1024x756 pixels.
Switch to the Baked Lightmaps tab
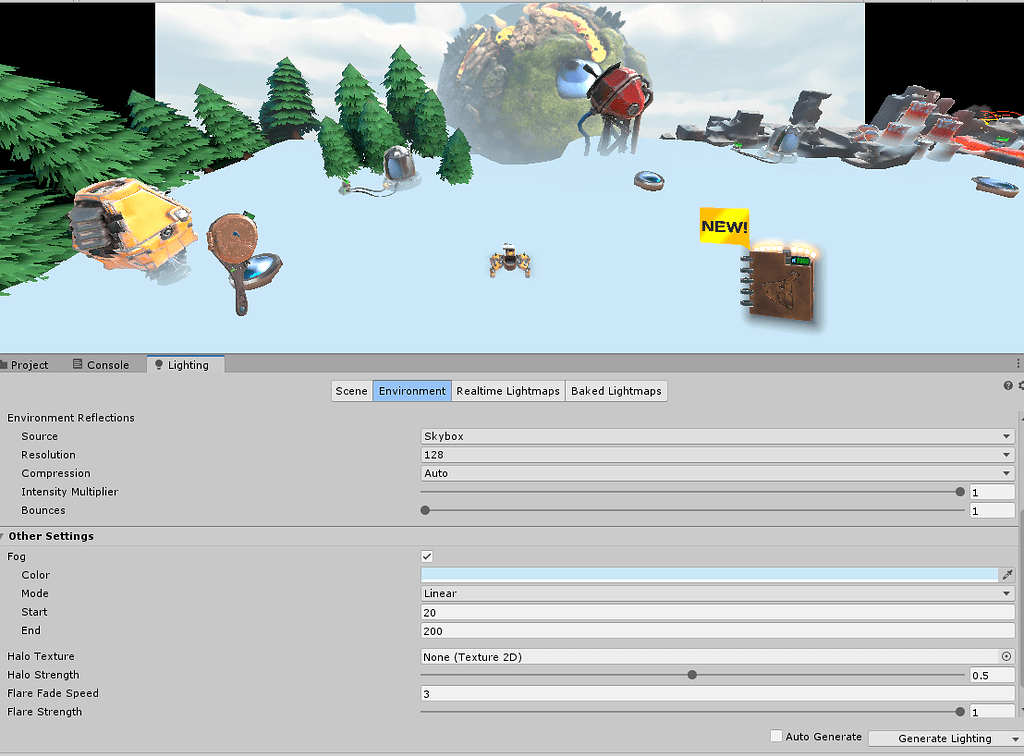pos(616,391)
